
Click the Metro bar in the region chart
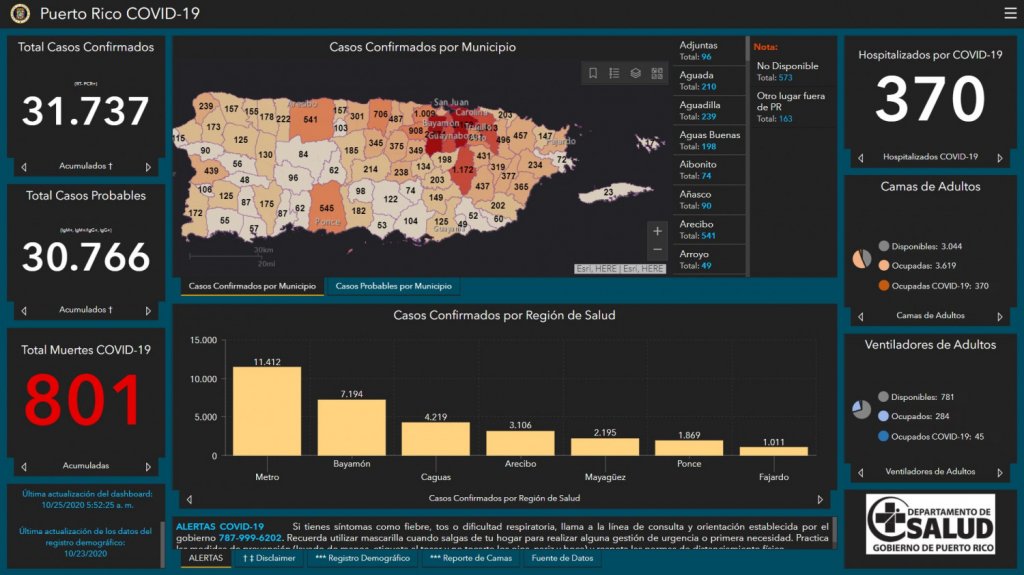pyautogui.click(x=267, y=411)
